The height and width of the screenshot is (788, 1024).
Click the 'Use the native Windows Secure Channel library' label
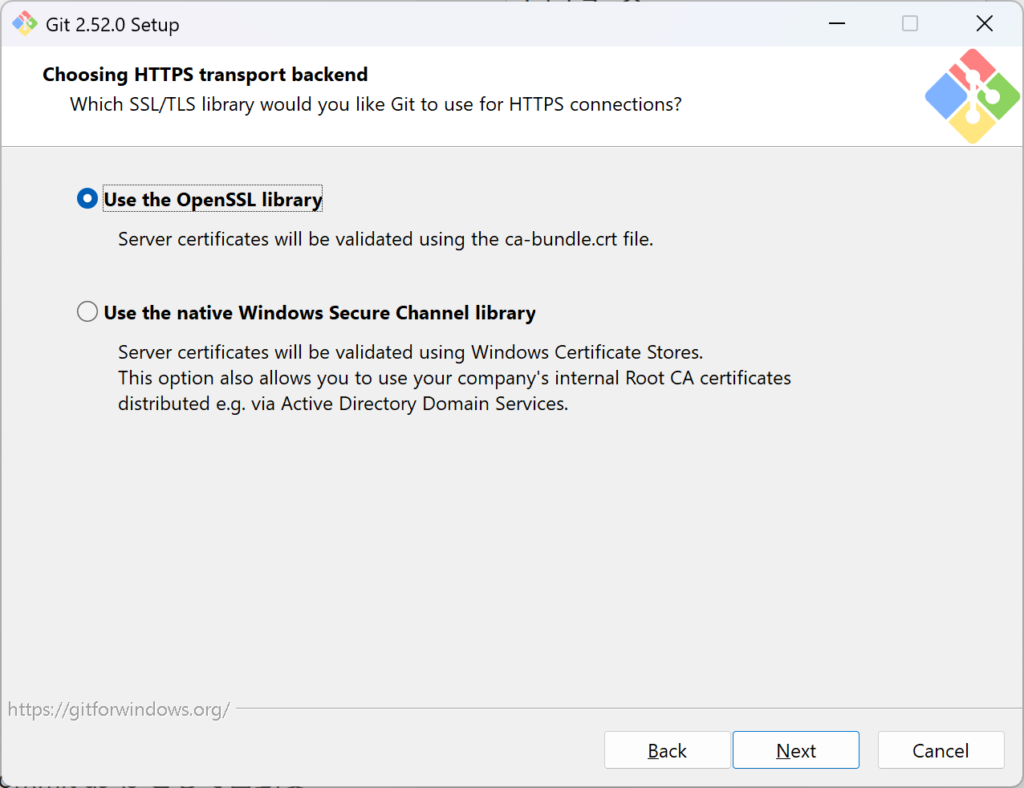click(320, 313)
